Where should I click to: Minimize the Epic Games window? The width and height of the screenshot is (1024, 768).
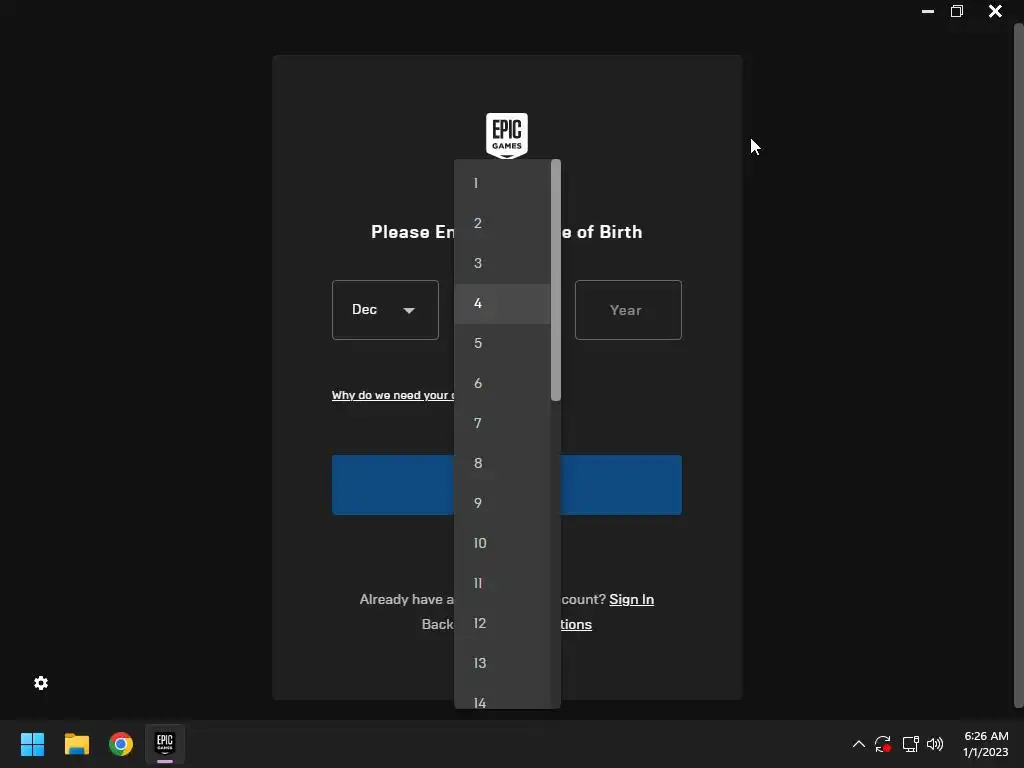pos(927,11)
